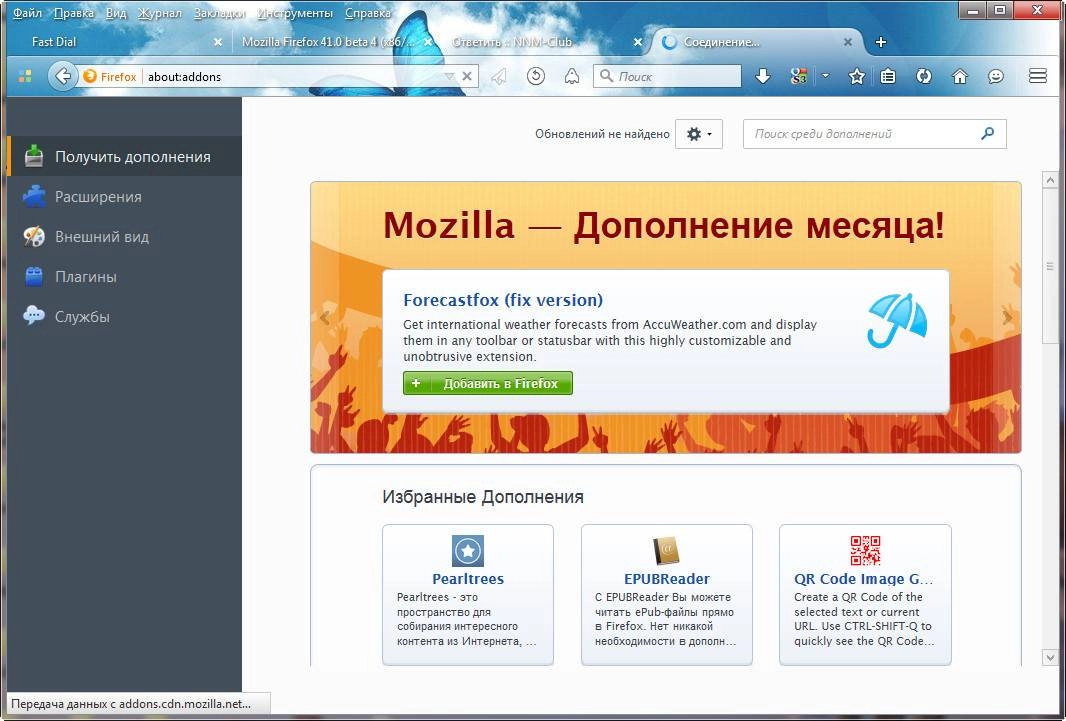Stop loading with URL bar X button
The height and width of the screenshot is (721, 1066).
[x=467, y=77]
